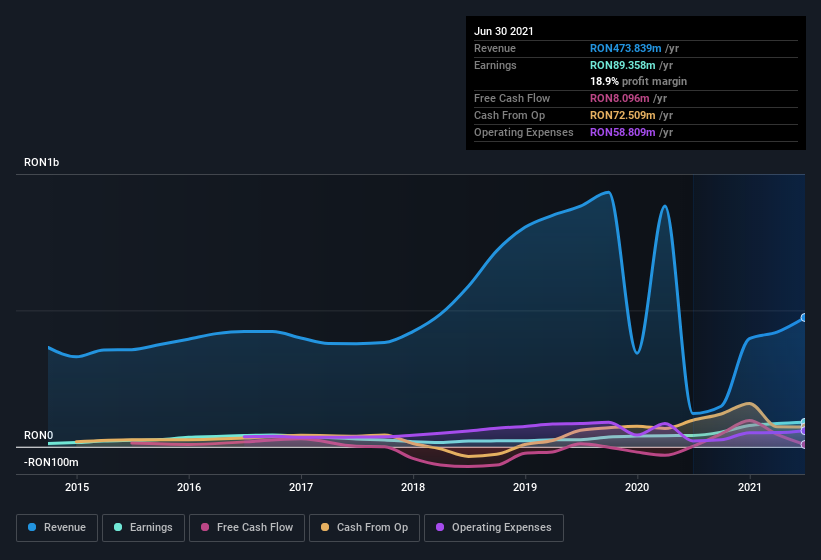Click the Earnings row label in tooltip
The width and height of the screenshot is (821, 560).
(495, 65)
